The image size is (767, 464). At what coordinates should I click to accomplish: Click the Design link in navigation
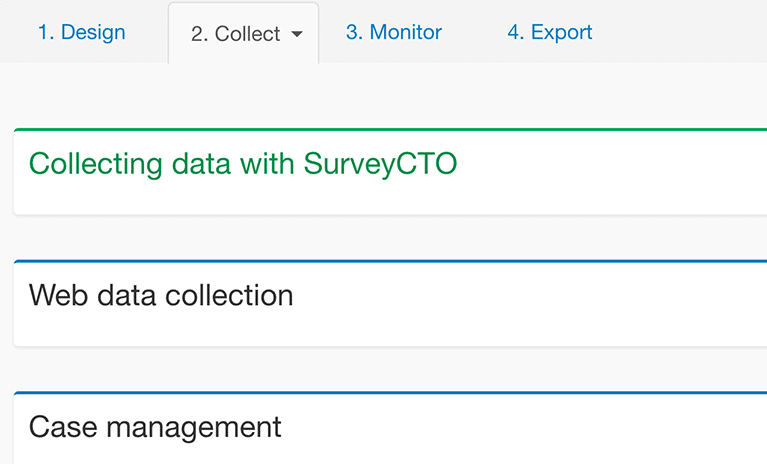click(93, 32)
